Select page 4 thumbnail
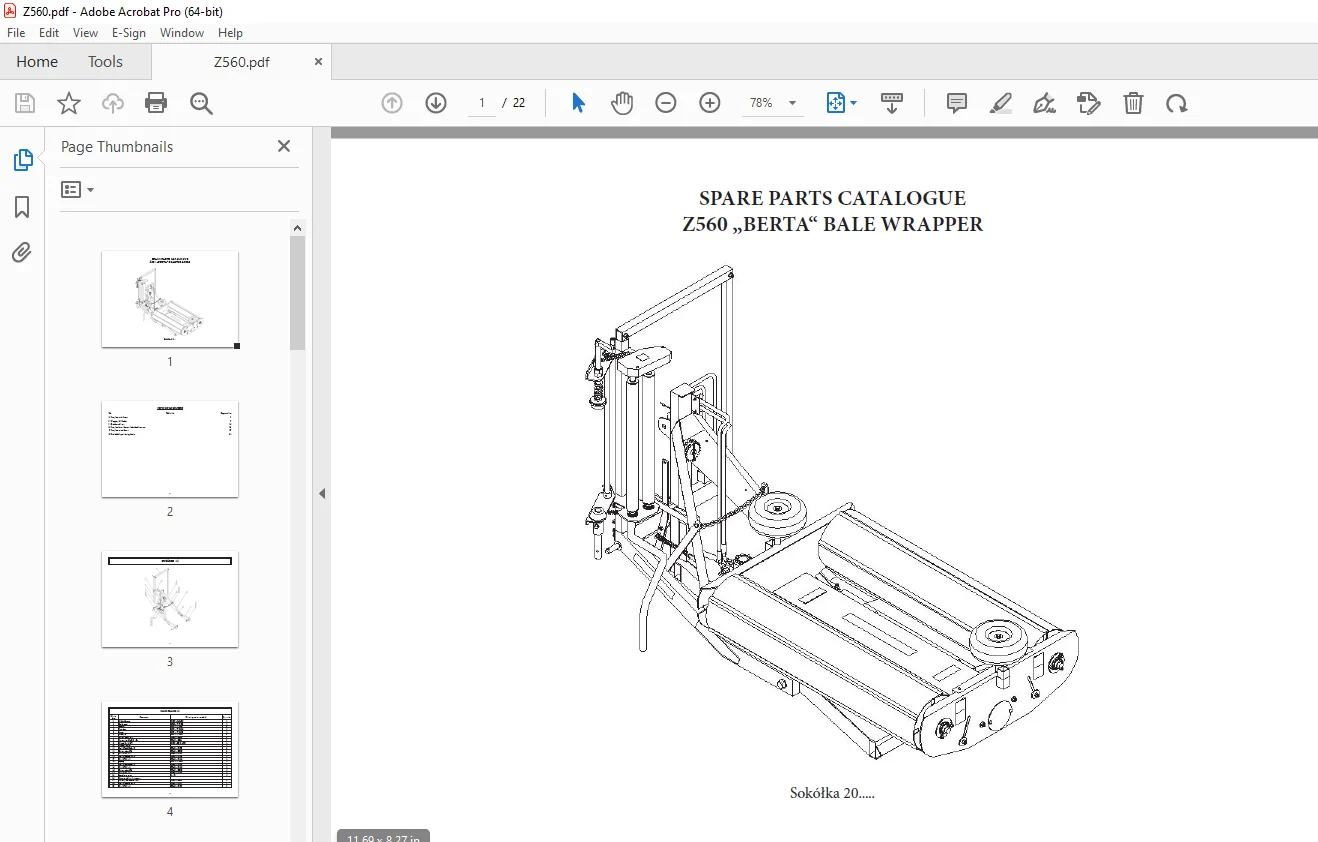The image size is (1318, 842). pyautogui.click(x=170, y=749)
